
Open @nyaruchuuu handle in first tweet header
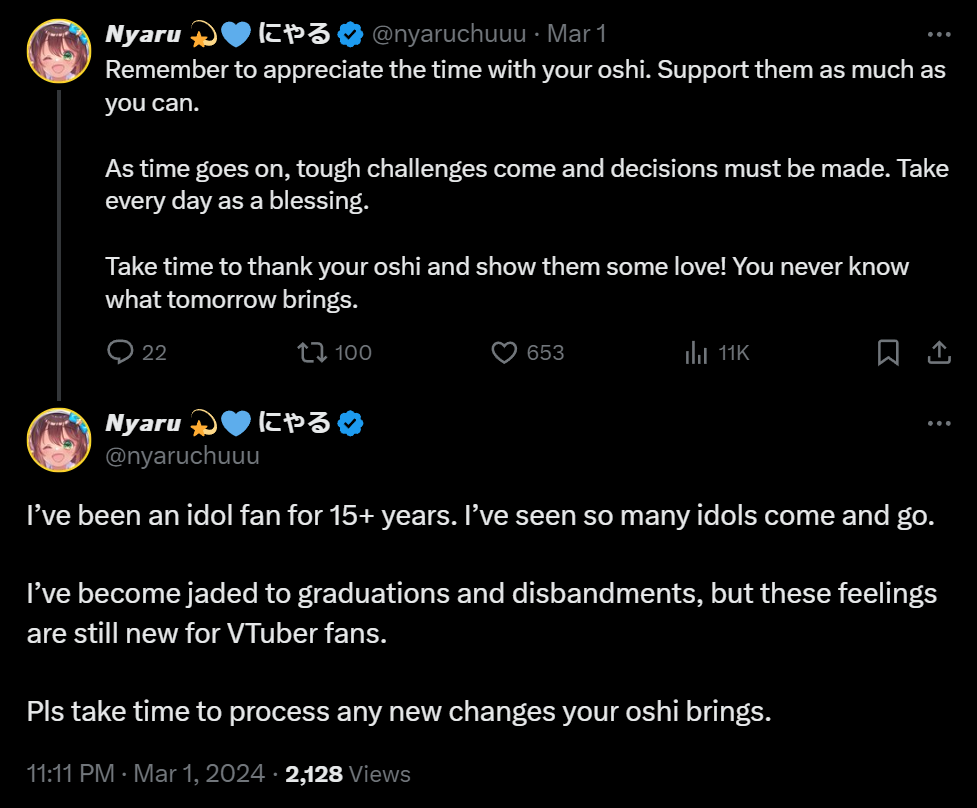[448, 34]
